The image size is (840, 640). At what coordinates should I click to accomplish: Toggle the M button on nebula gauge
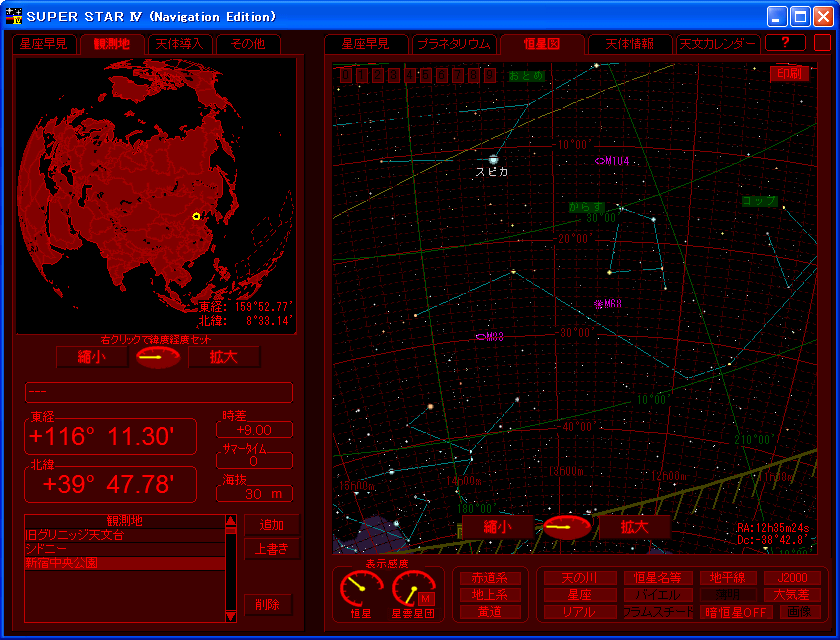point(426,598)
